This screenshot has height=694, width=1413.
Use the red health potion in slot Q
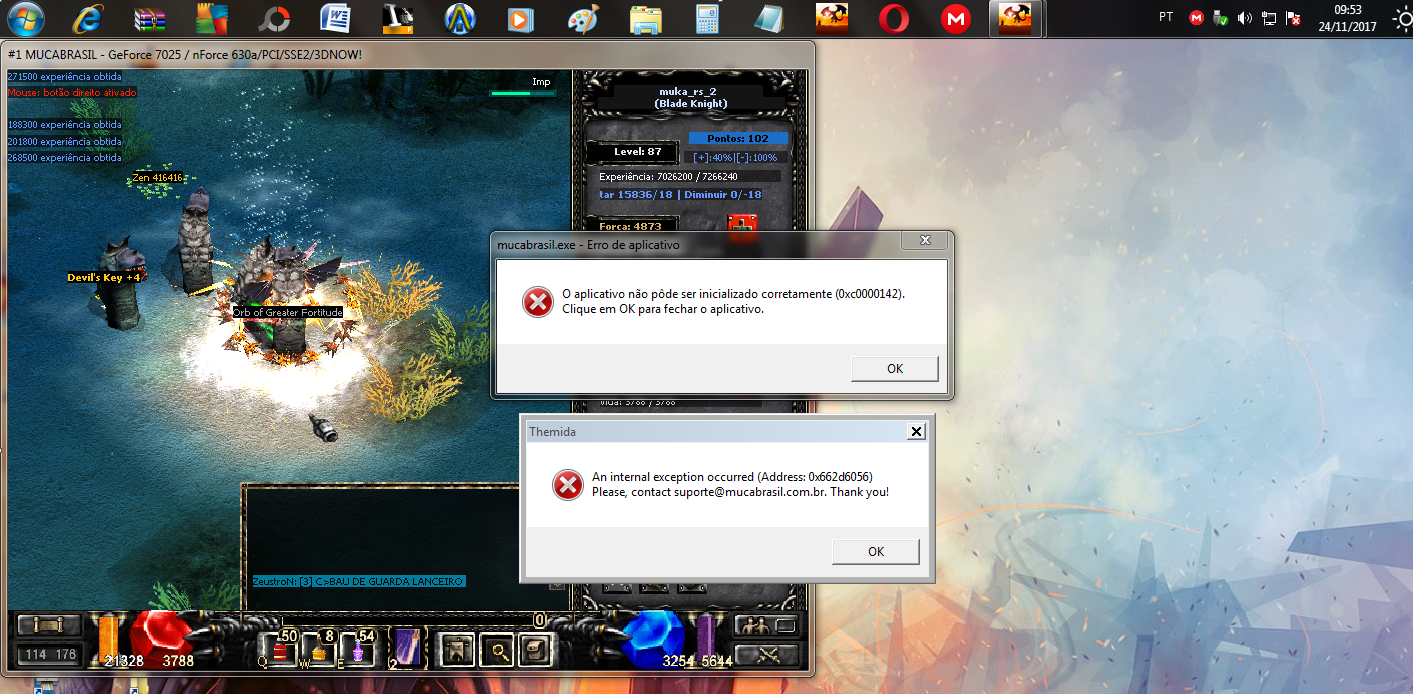point(279,650)
